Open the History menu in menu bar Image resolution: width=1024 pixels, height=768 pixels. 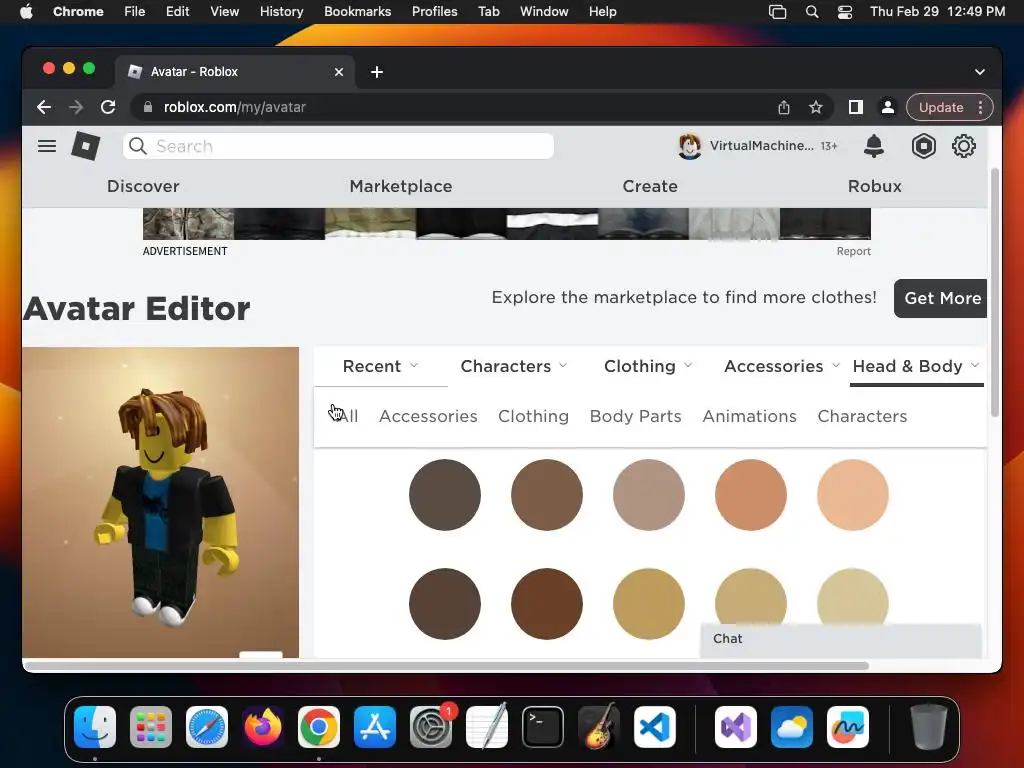(x=281, y=12)
